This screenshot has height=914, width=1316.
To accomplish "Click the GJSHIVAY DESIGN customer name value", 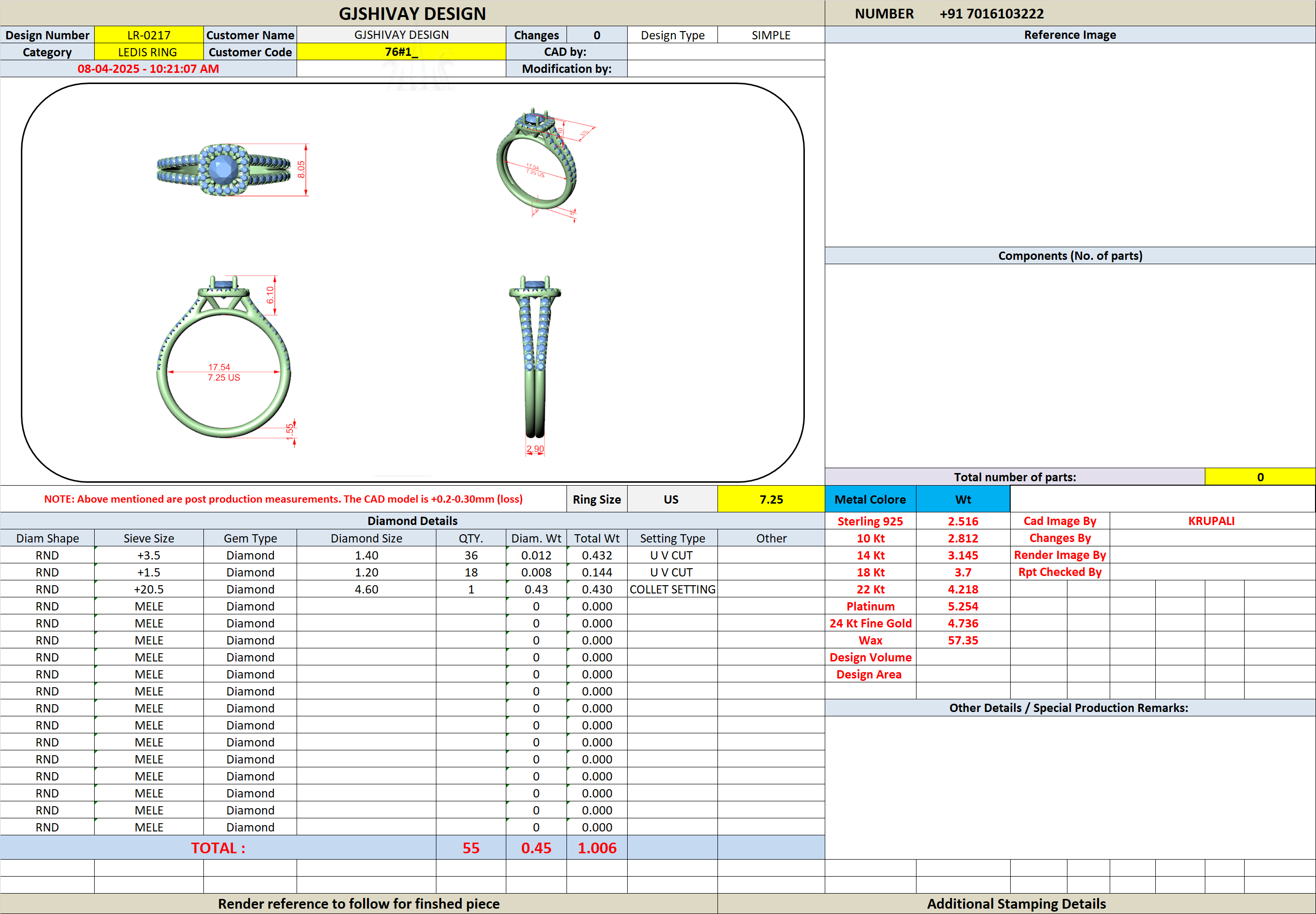I will tap(401, 35).
